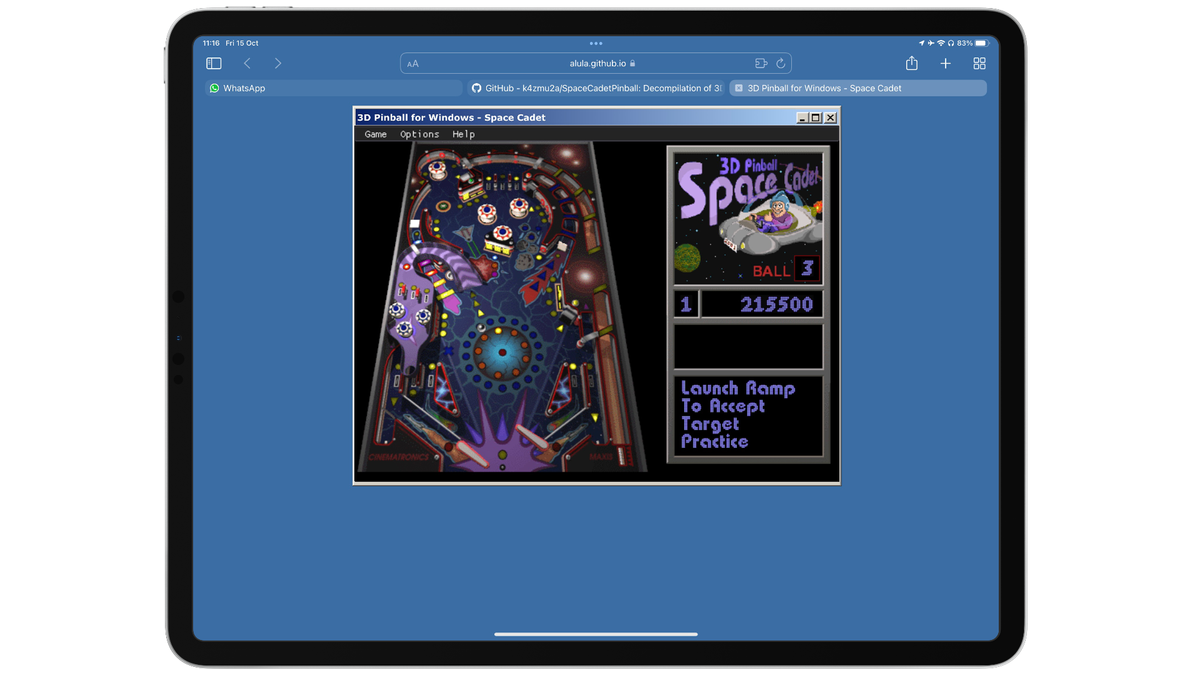Open the Game menu
This screenshot has height=675, width=1200.
(375, 133)
